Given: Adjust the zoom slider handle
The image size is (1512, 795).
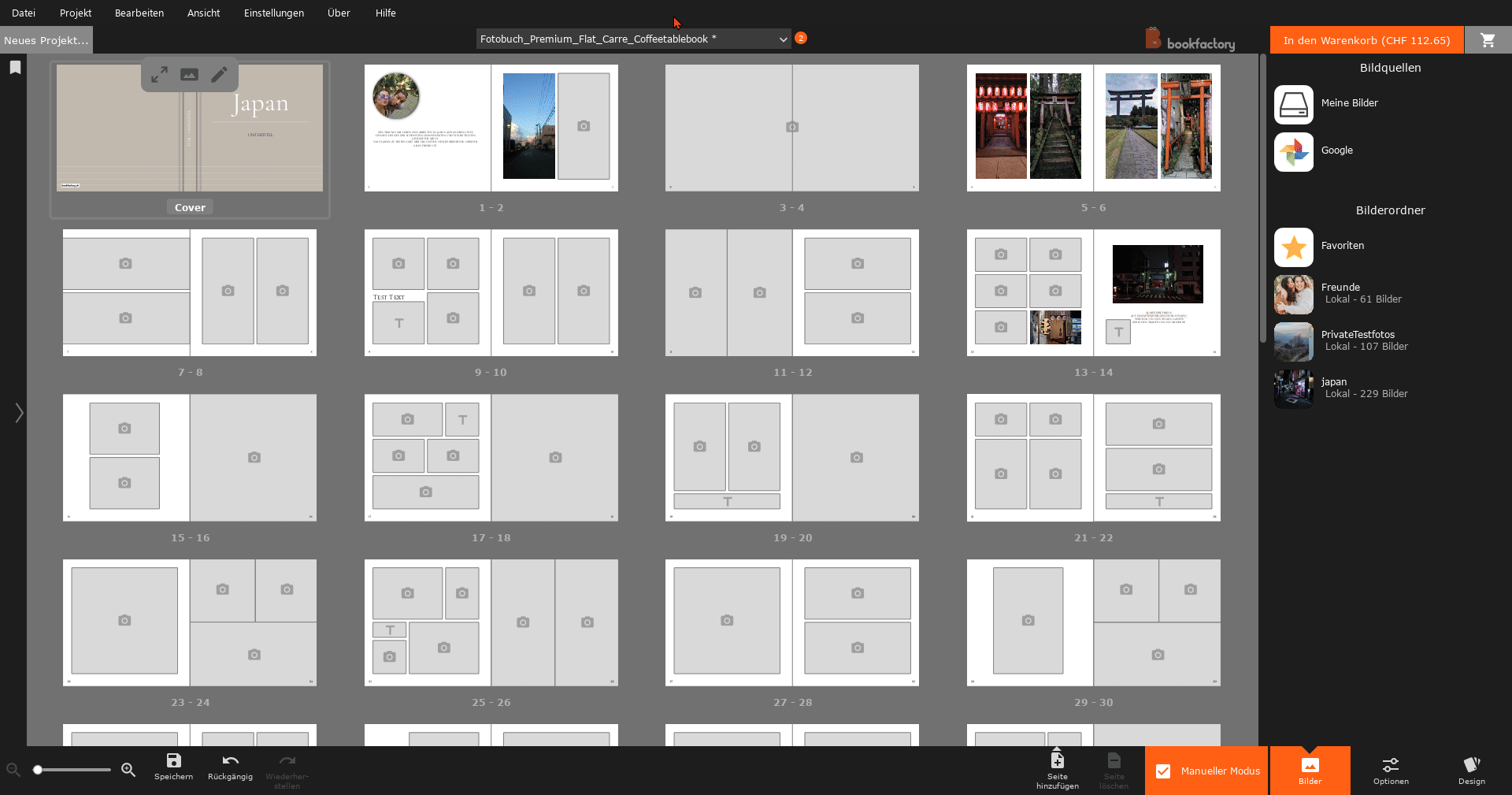Looking at the screenshot, I should click(37, 770).
